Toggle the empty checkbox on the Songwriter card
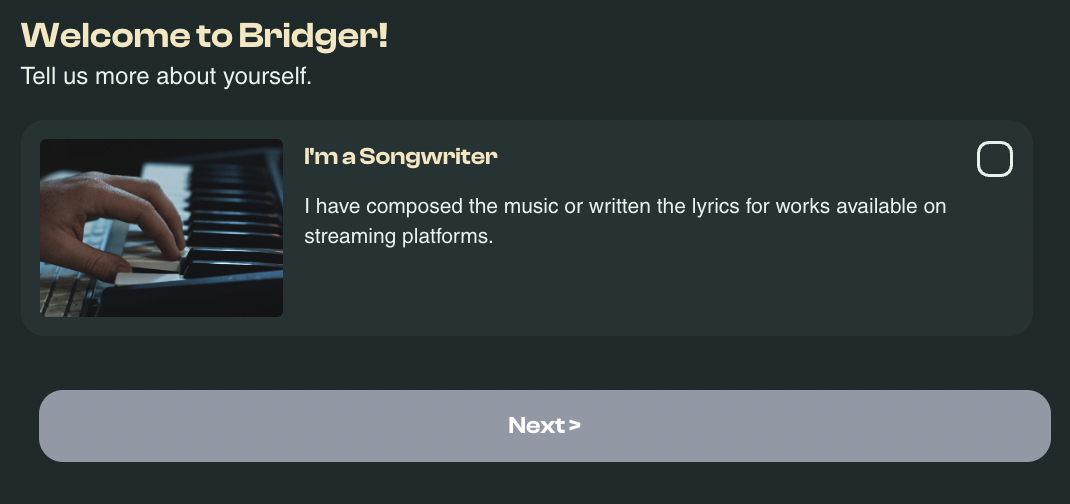This screenshot has width=1070, height=504. point(994,159)
